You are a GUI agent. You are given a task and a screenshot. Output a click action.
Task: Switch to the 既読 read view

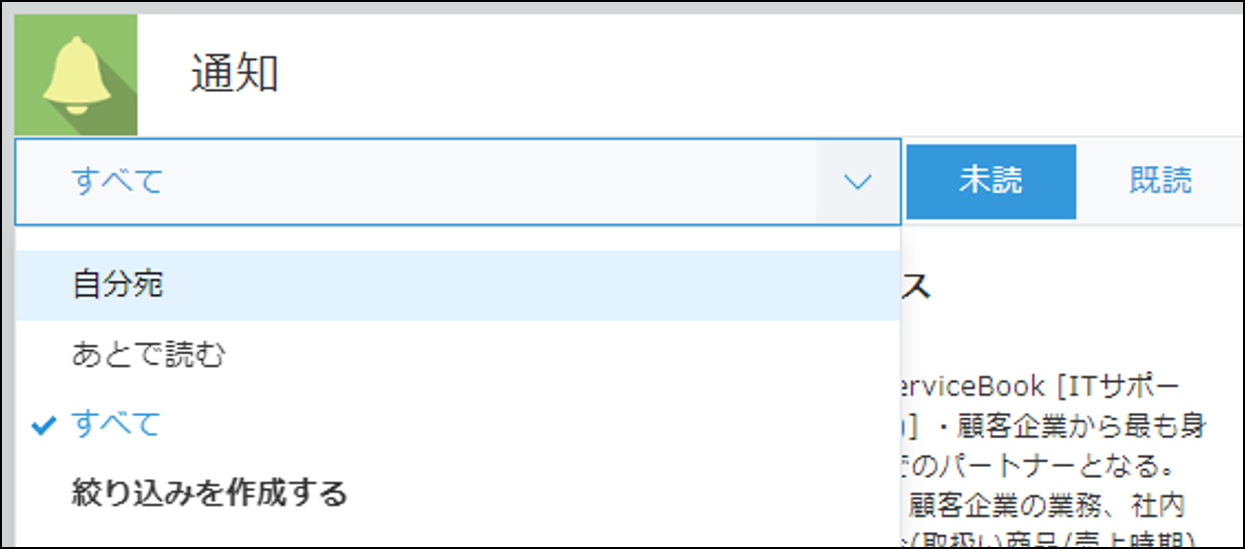(x=1161, y=181)
